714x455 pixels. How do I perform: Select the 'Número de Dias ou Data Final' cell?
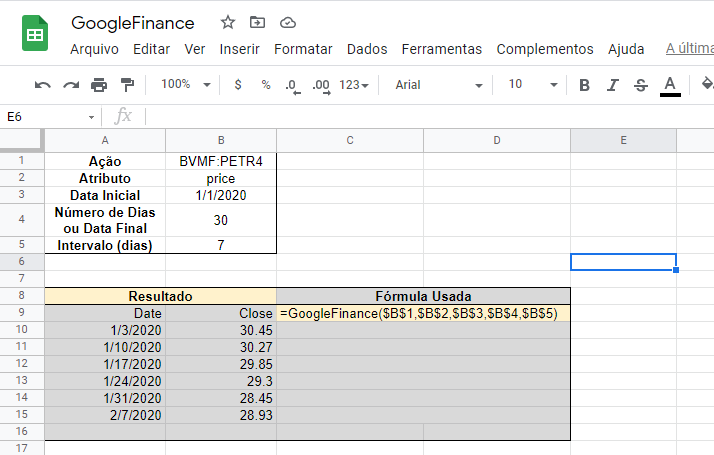105,220
